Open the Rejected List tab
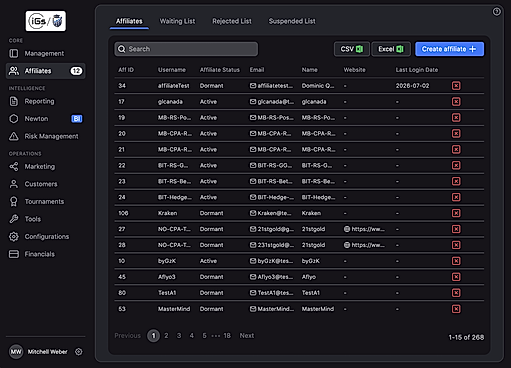 [232, 21]
